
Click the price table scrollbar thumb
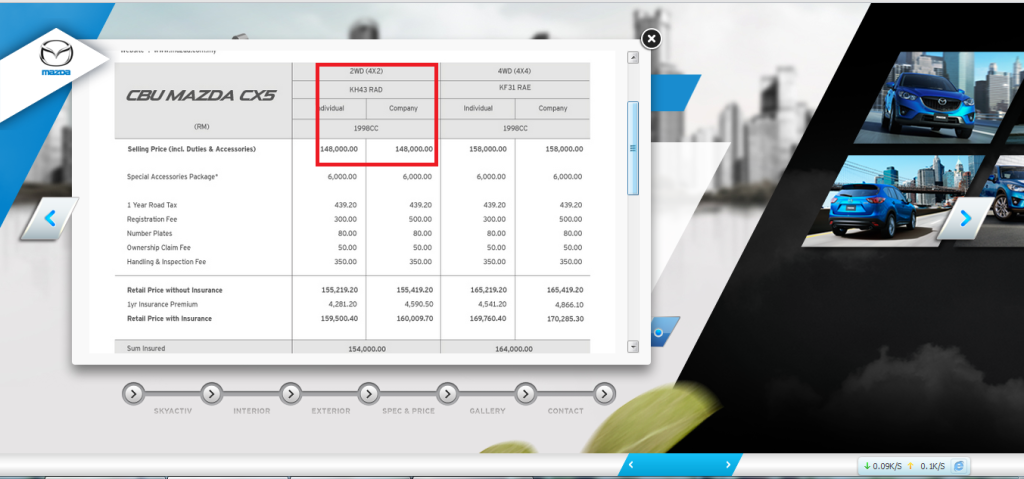[632, 147]
